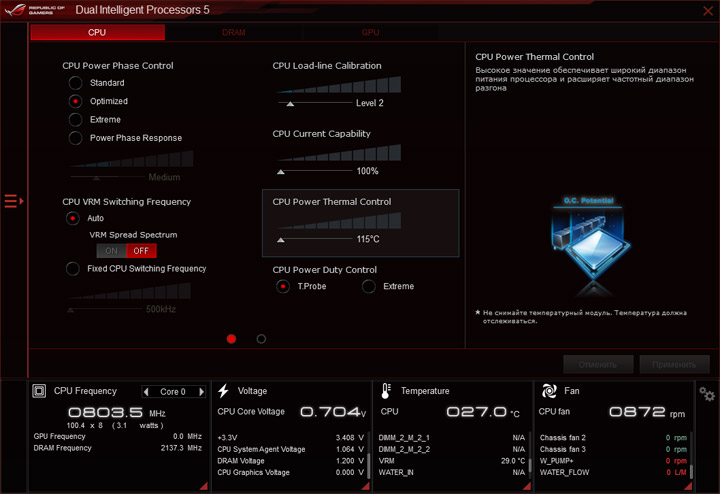Select T.Probe power duty control
This screenshot has height=494, width=720.
coord(283,286)
